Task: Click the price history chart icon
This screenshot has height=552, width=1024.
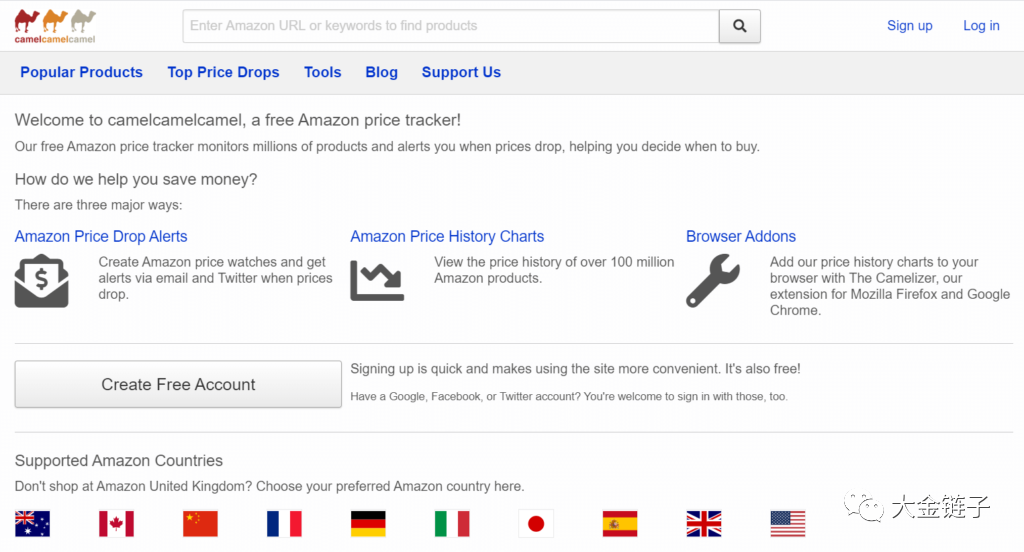Action: pos(377,280)
